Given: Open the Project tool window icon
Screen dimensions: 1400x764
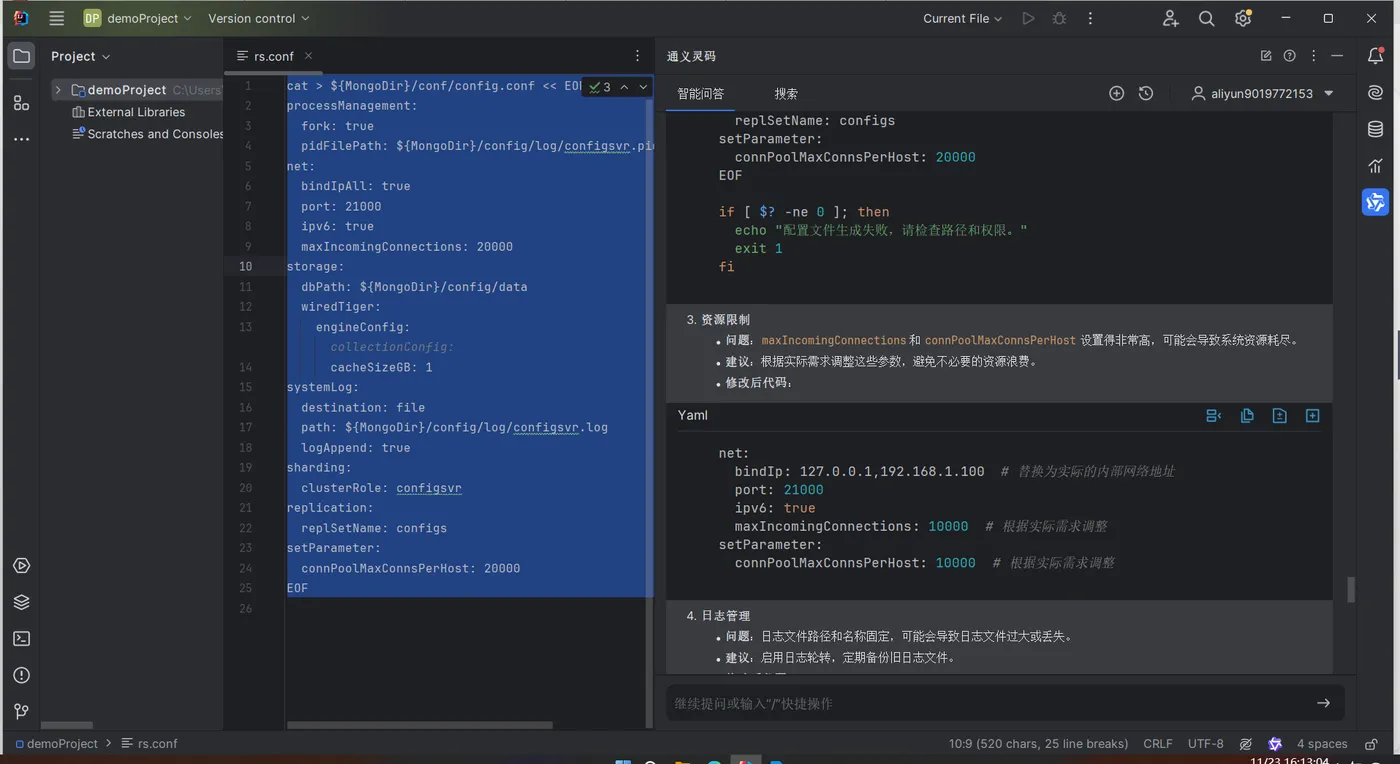Looking at the screenshot, I should click(x=21, y=56).
